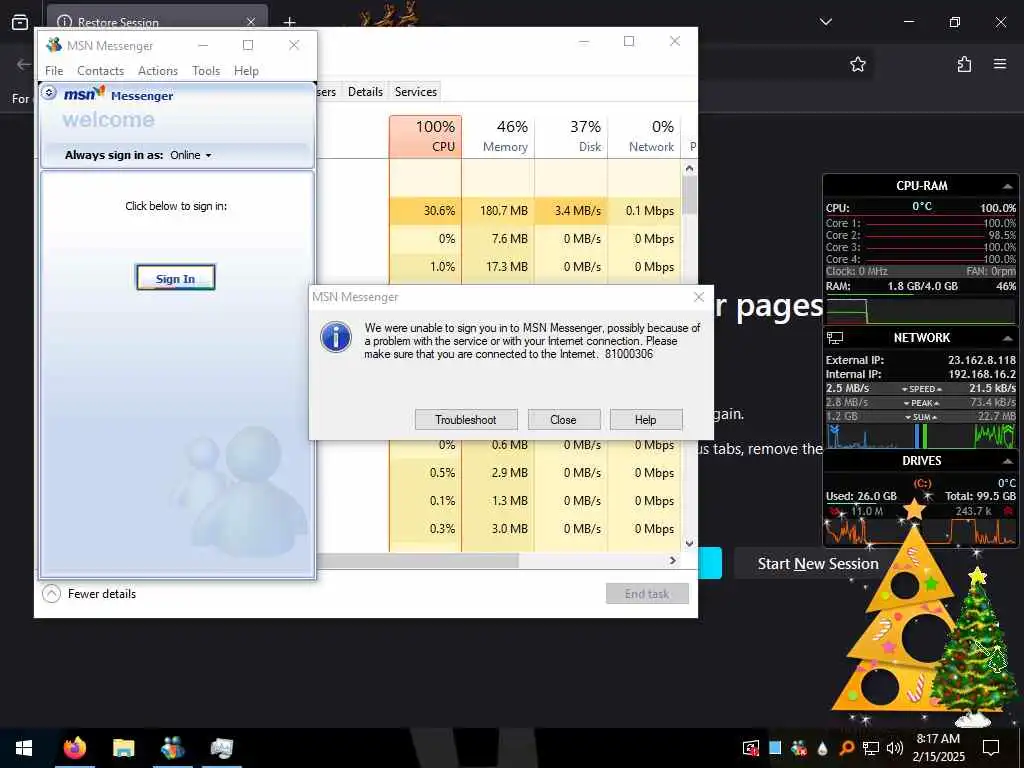Open the MSN Messenger File menu
Viewport: 1024px width, 768px height.
[x=54, y=71]
